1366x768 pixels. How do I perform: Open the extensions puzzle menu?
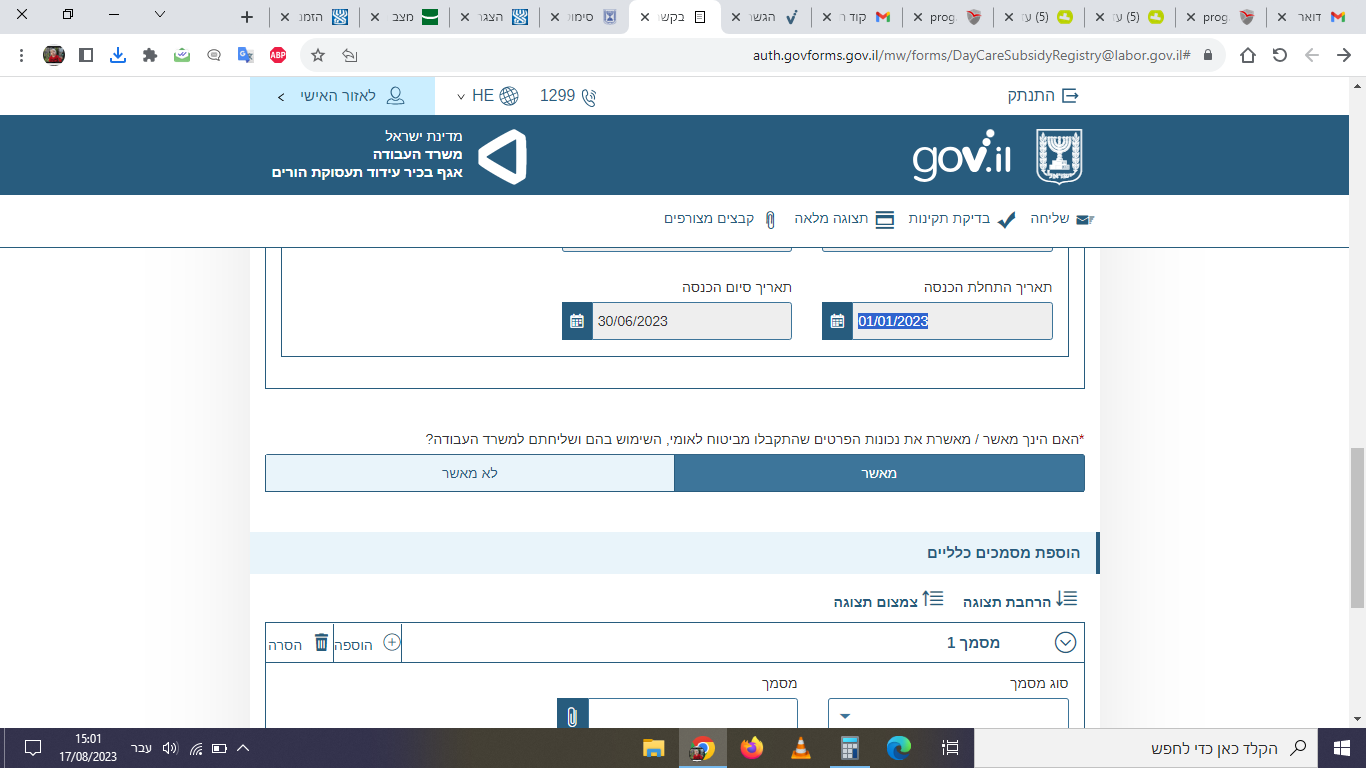coord(150,56)
